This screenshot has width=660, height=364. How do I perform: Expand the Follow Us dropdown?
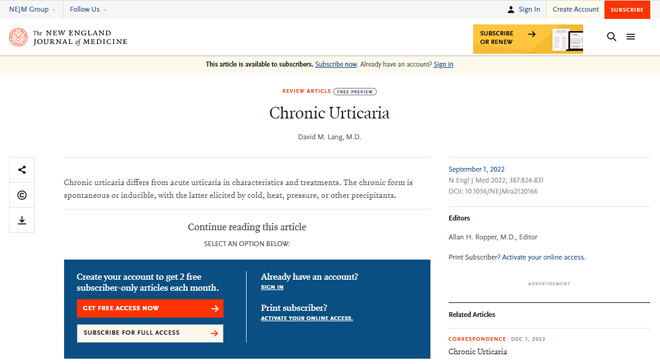click(x=88, y=9)
